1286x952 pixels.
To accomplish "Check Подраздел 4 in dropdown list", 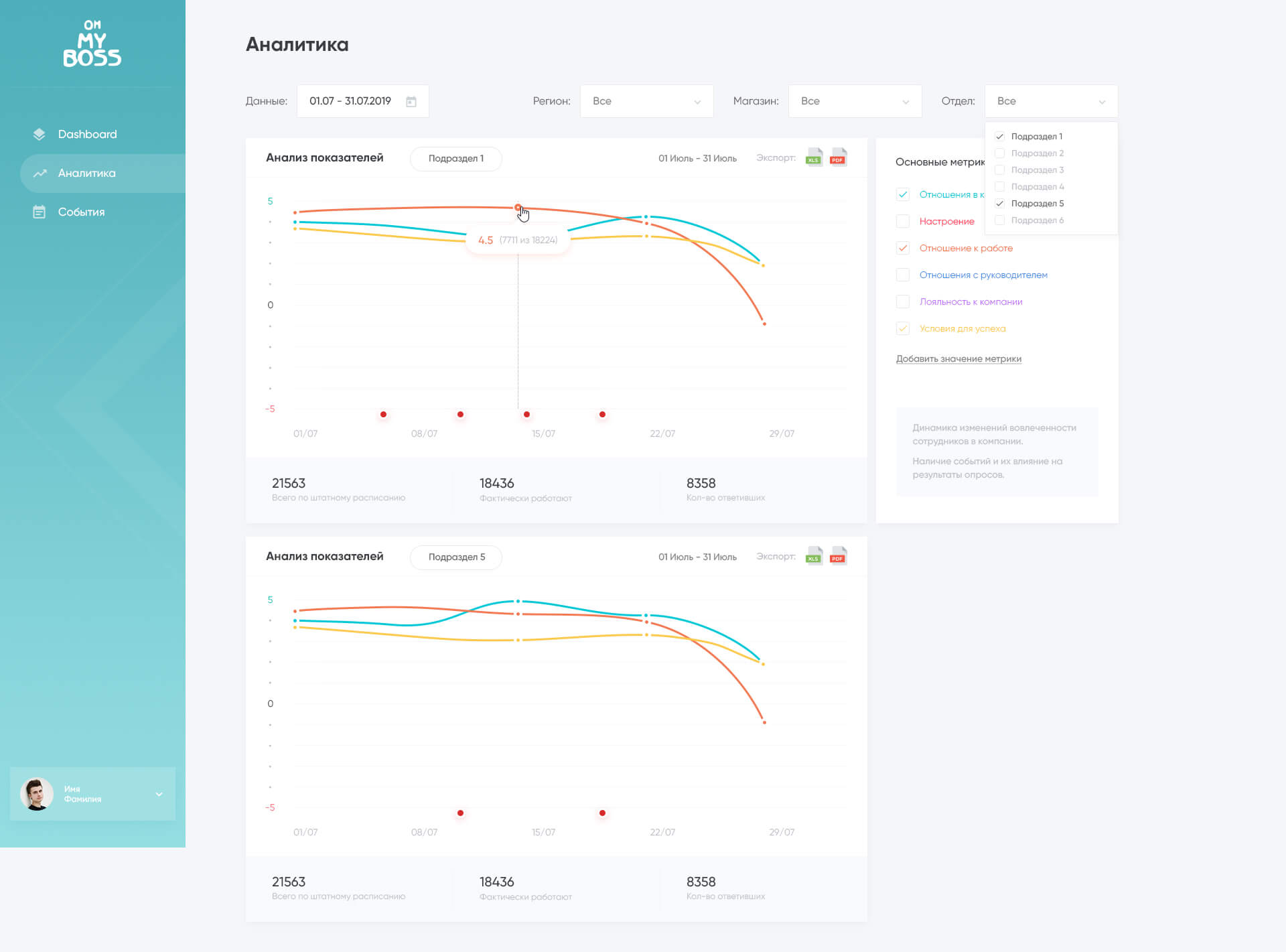I will (999, 187).
